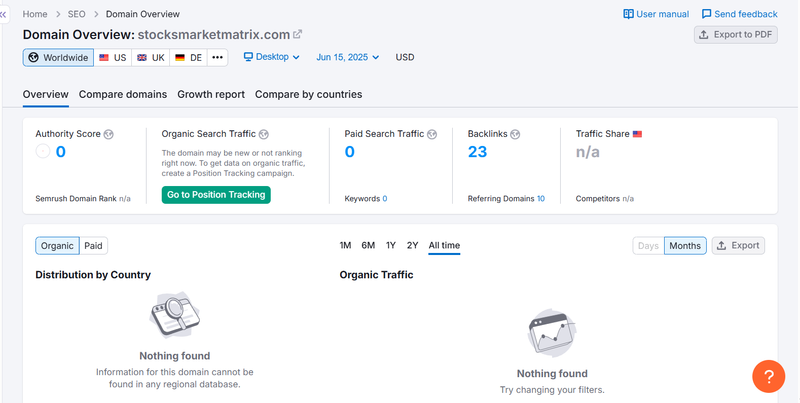Open external link icon beside stocksmarketmatrix.com
The width and height of the screenshot is (800, 403).
pos(297,34)
